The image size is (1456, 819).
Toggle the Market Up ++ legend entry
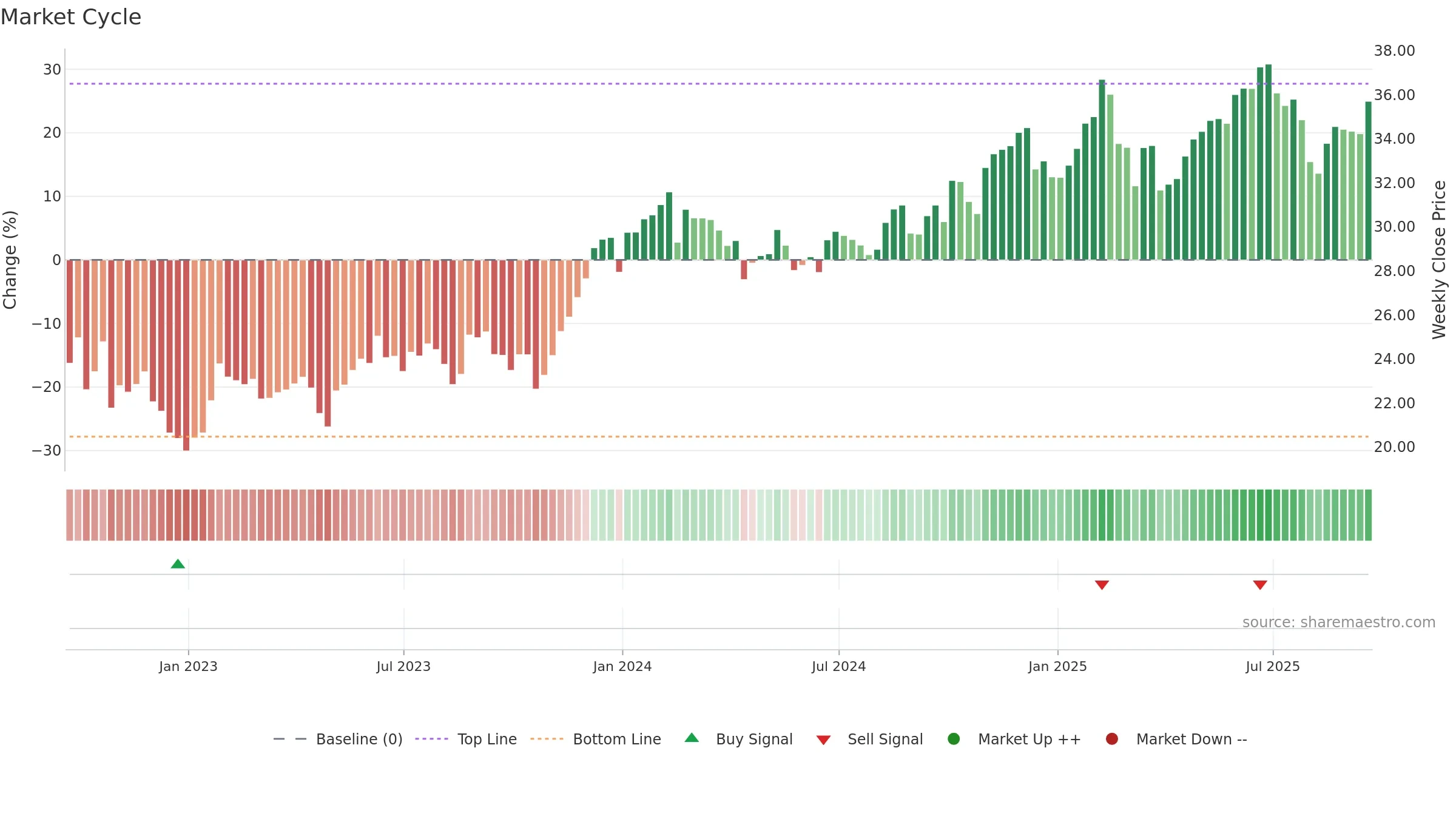pos(1014,739)
